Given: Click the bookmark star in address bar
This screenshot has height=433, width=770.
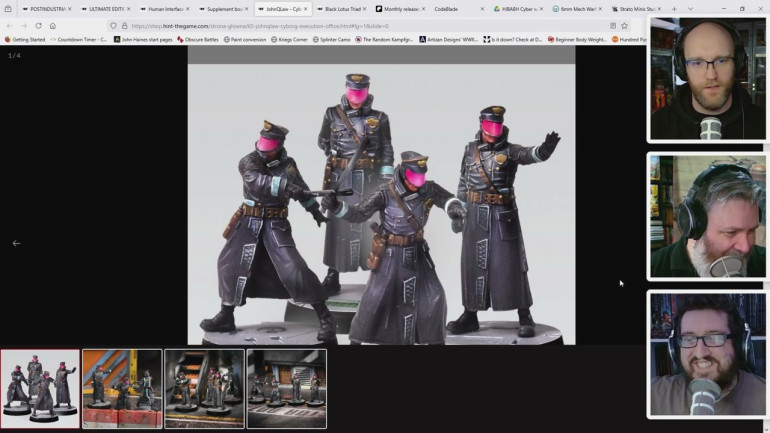Looking at the screenshot, I should (624, 25).
